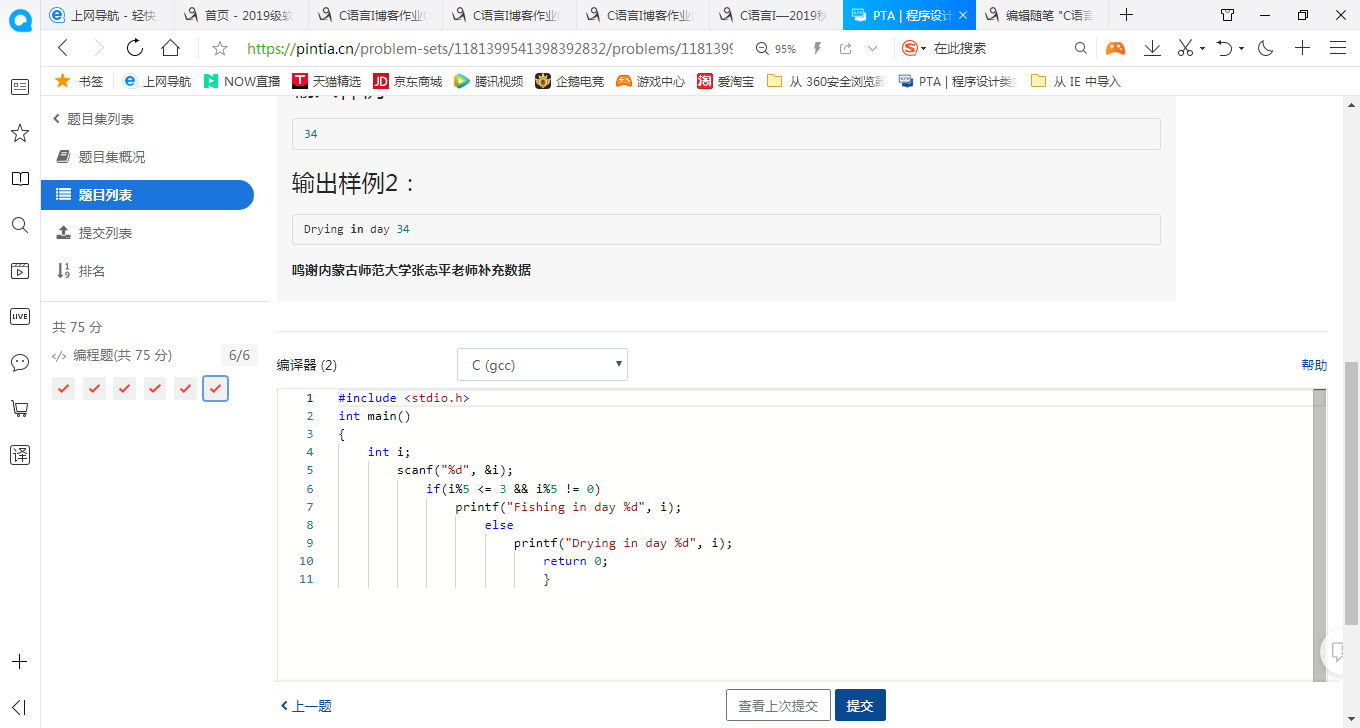Toggle the lightning speed mode icon

point(818,48)
